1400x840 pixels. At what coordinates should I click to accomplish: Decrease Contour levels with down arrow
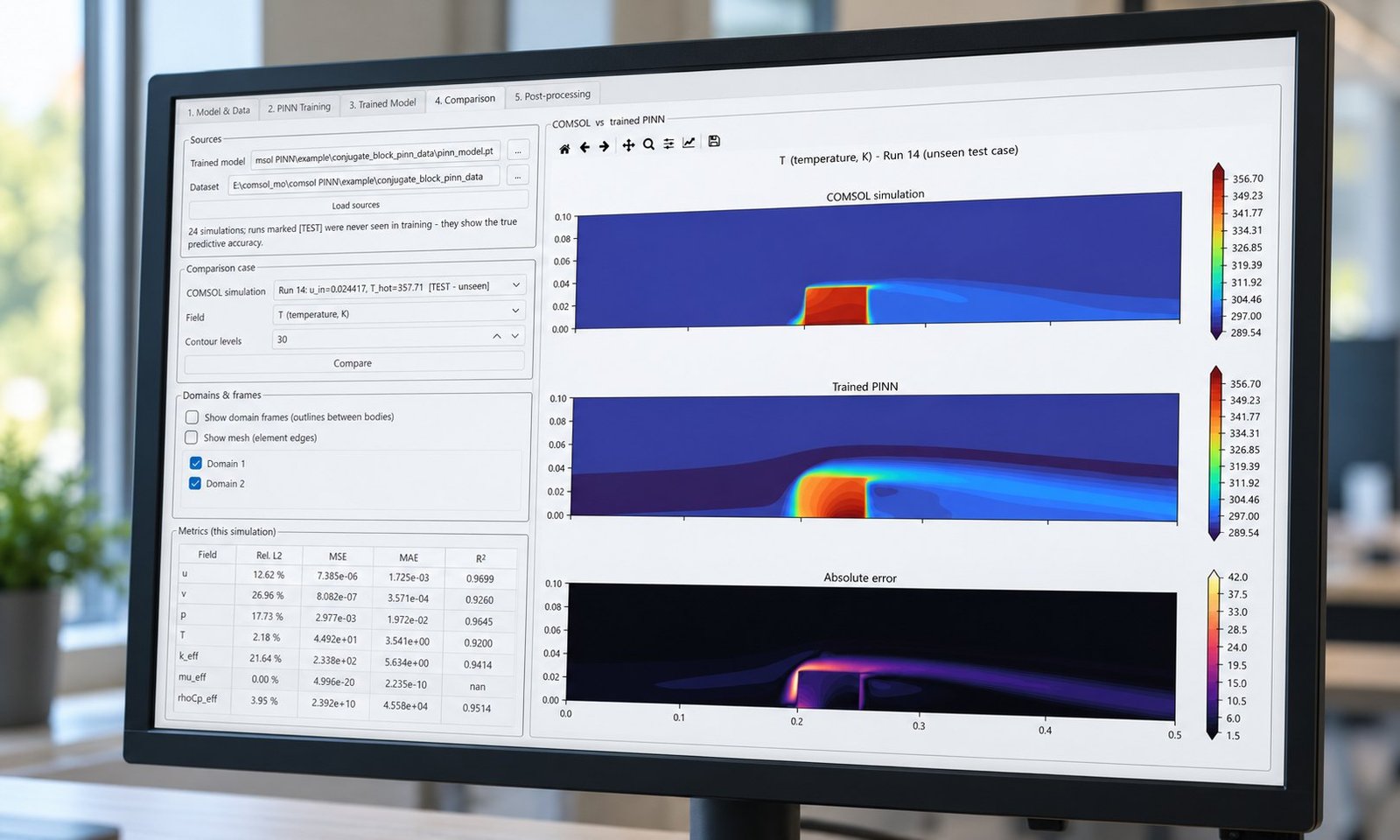pyautogui.click(x=515, y=336)
